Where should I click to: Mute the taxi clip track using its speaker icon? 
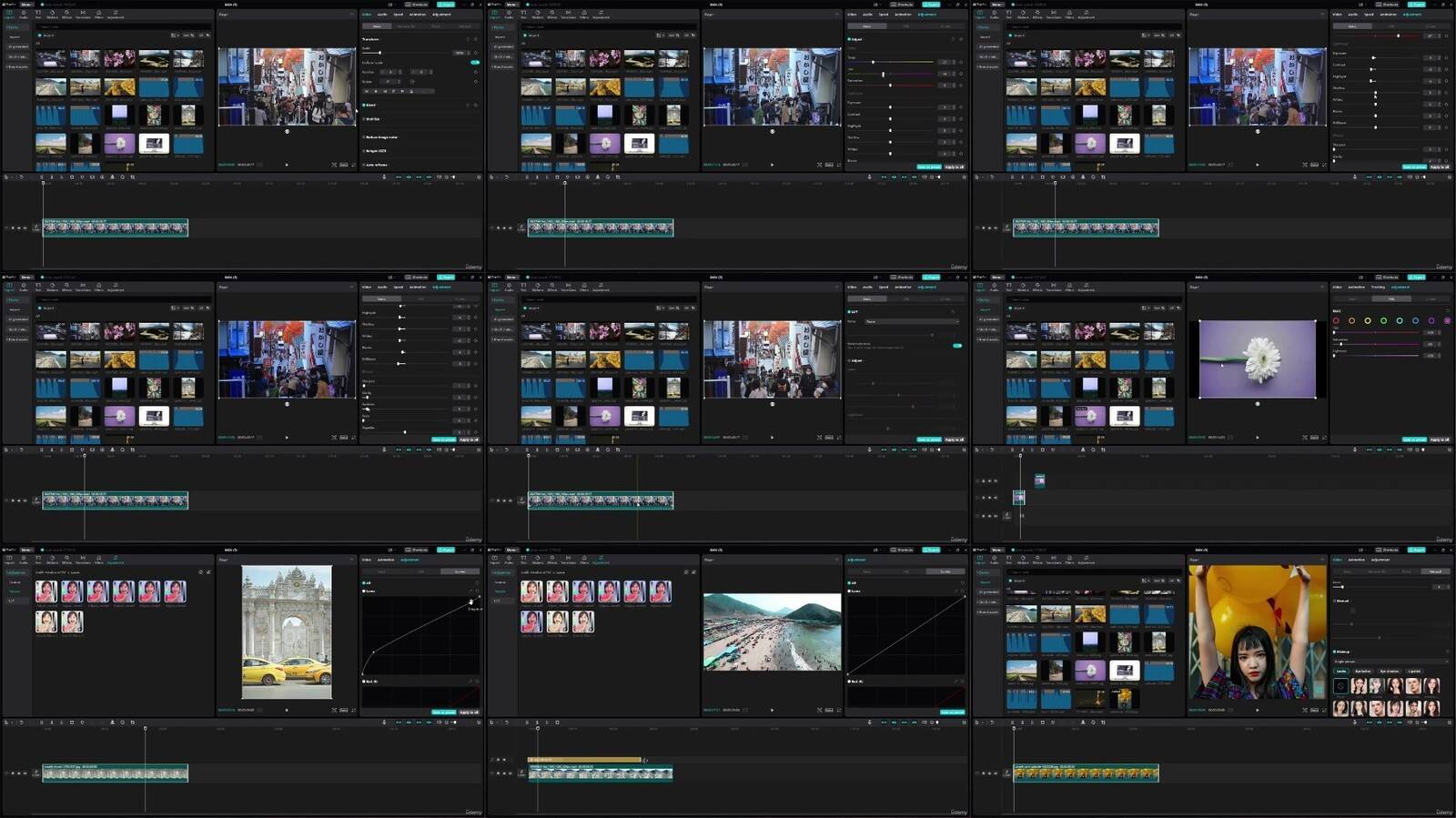pyautogui.click(x=25, y=773)
